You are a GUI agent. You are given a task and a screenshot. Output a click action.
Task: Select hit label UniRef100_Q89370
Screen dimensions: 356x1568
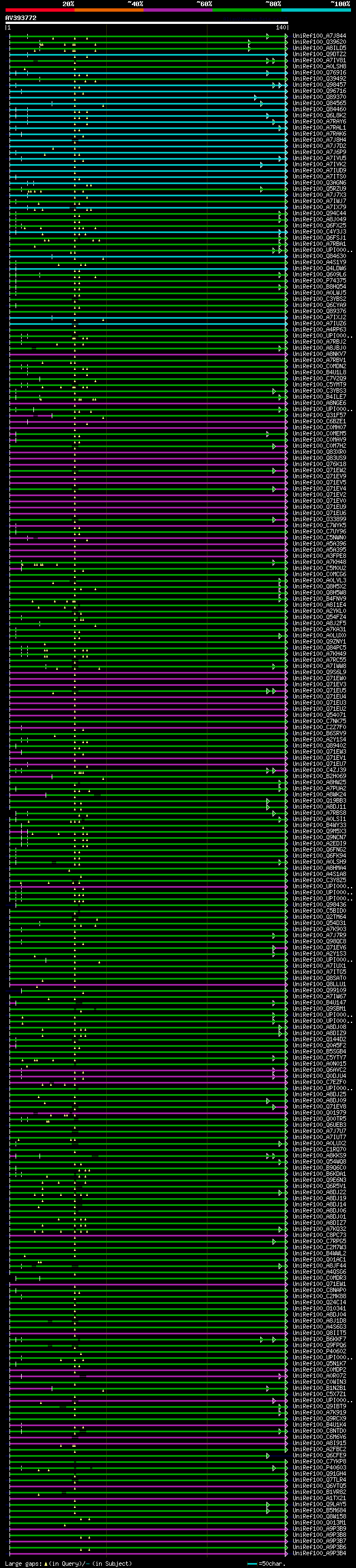(x=319, y=97)
